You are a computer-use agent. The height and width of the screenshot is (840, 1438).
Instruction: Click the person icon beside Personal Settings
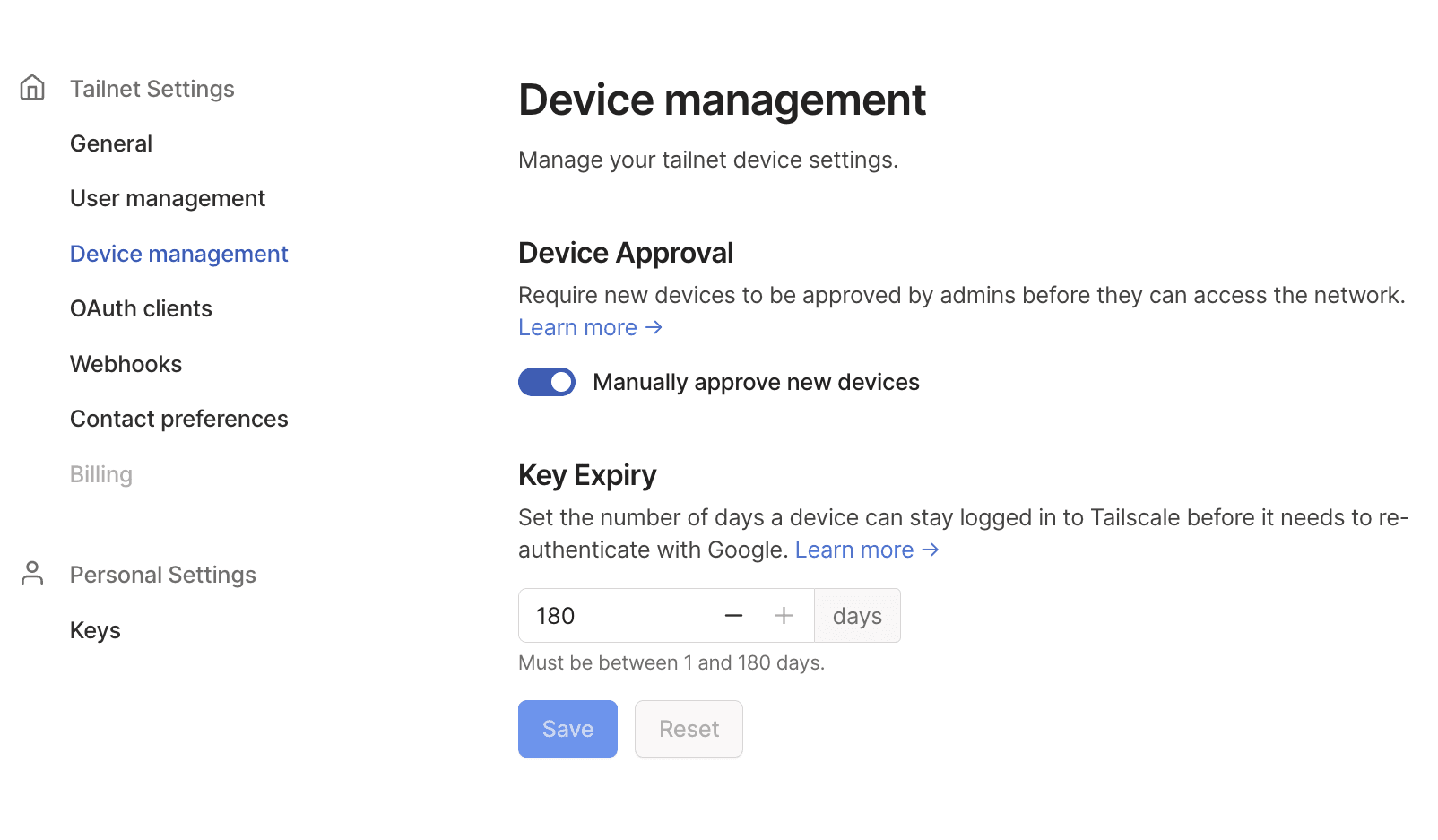pos(32,574)
